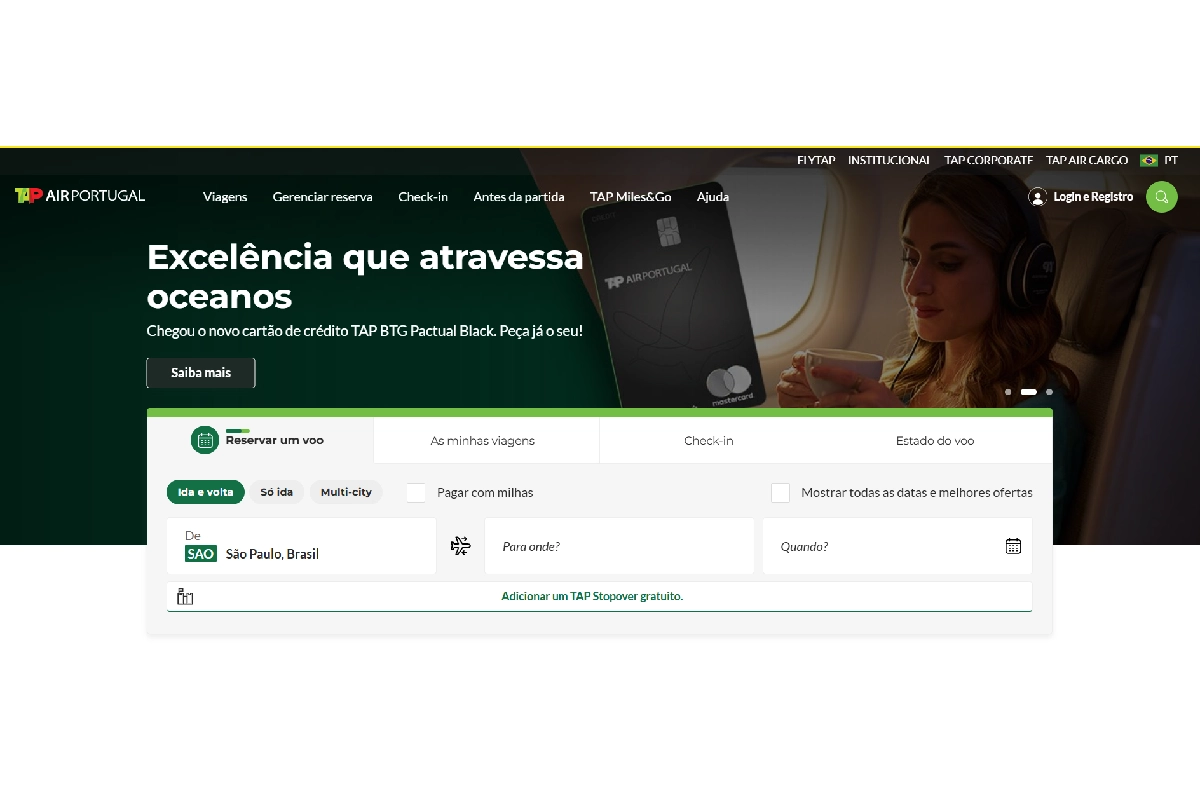The height and width of the screenshot is (800, 1200).
Task: Click Adicionar um TAP Stopover gratuito link
Action: [x=592, y=596]
